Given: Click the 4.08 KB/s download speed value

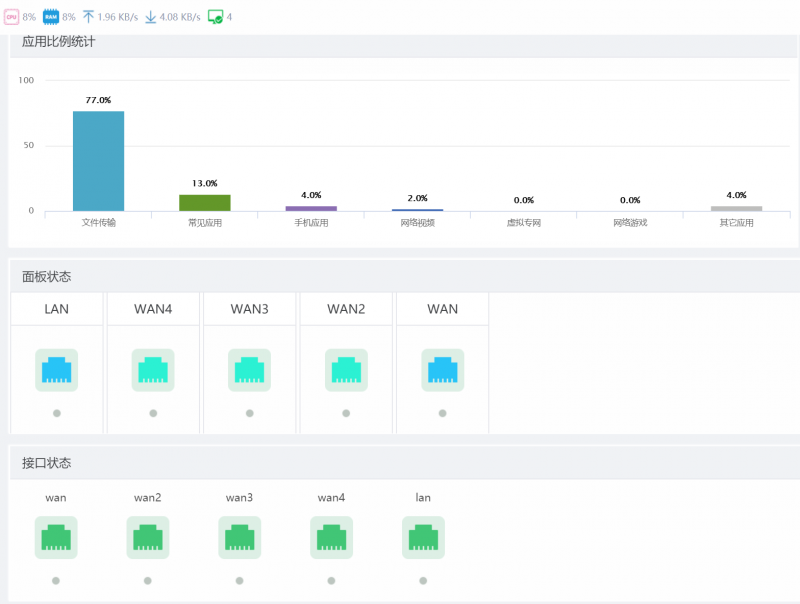Looking at the screenshot, I should coord(180,17).
